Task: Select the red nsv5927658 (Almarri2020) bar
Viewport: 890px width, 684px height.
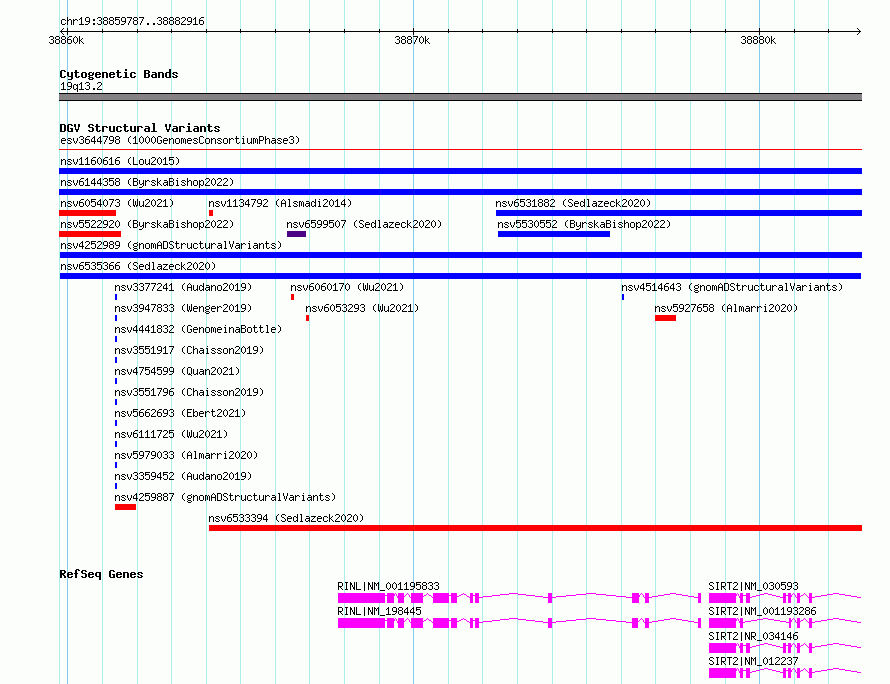Action: coord(665,318)
